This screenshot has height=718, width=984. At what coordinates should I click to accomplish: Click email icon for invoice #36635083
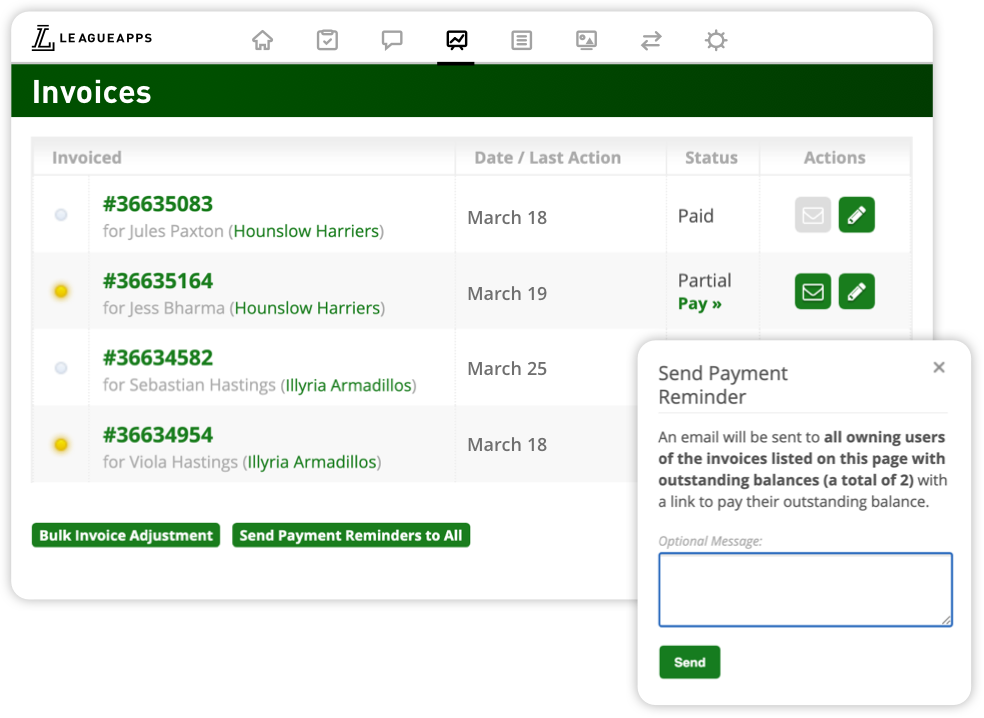click(813, 215)
